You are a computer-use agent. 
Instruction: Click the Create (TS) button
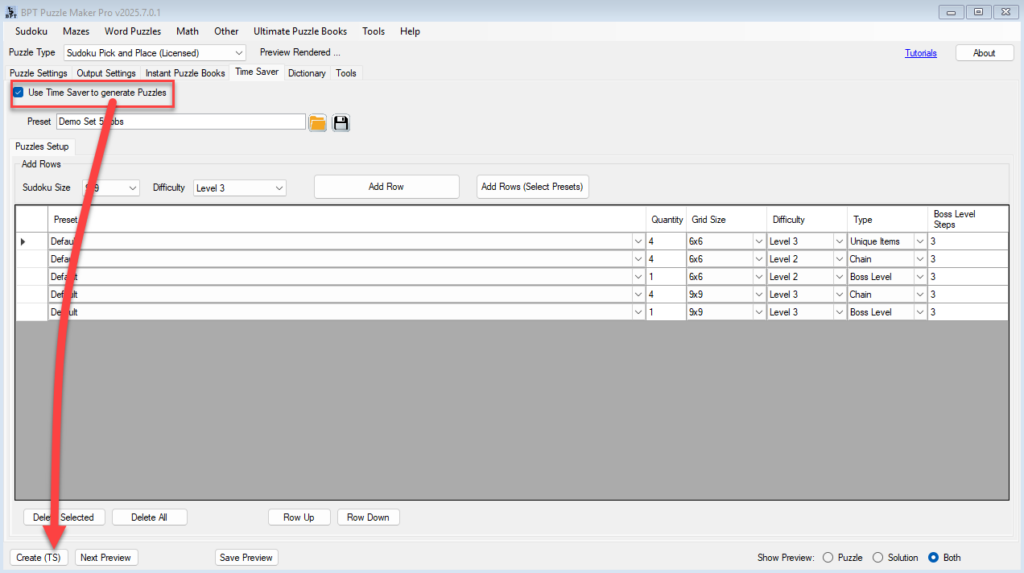pyautogui.click(x=39, y=557)
